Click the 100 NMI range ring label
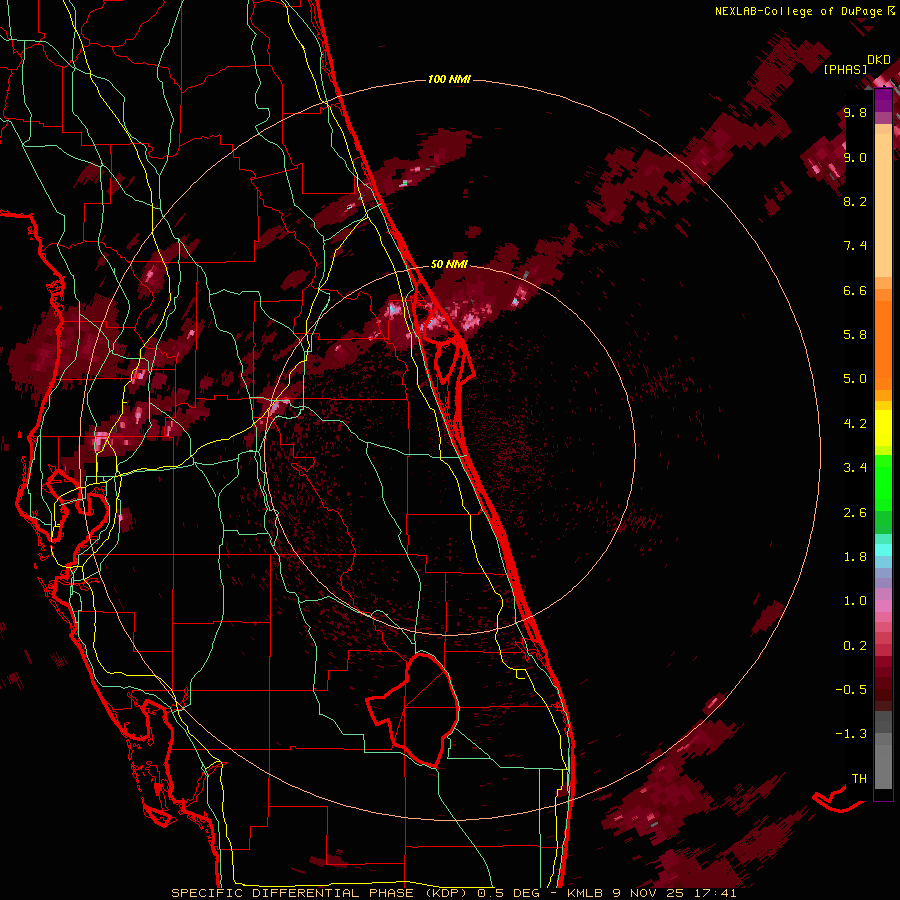 tap(449, 79)
